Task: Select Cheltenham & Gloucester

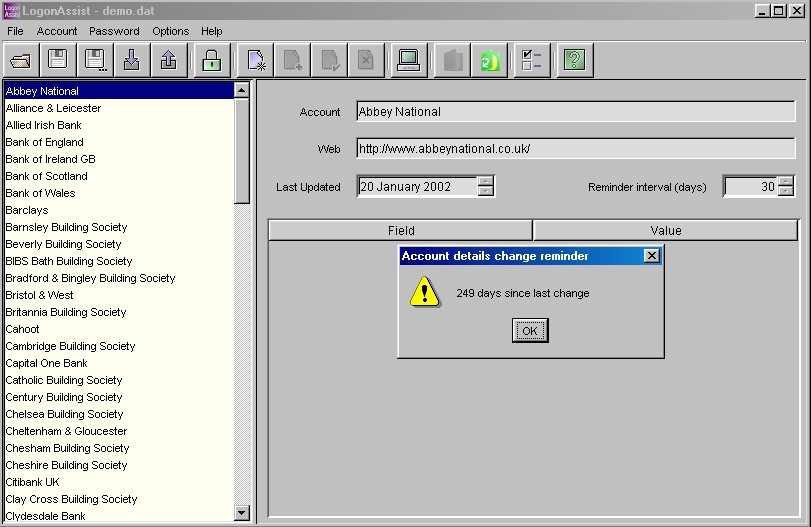Action: point(119,431)
